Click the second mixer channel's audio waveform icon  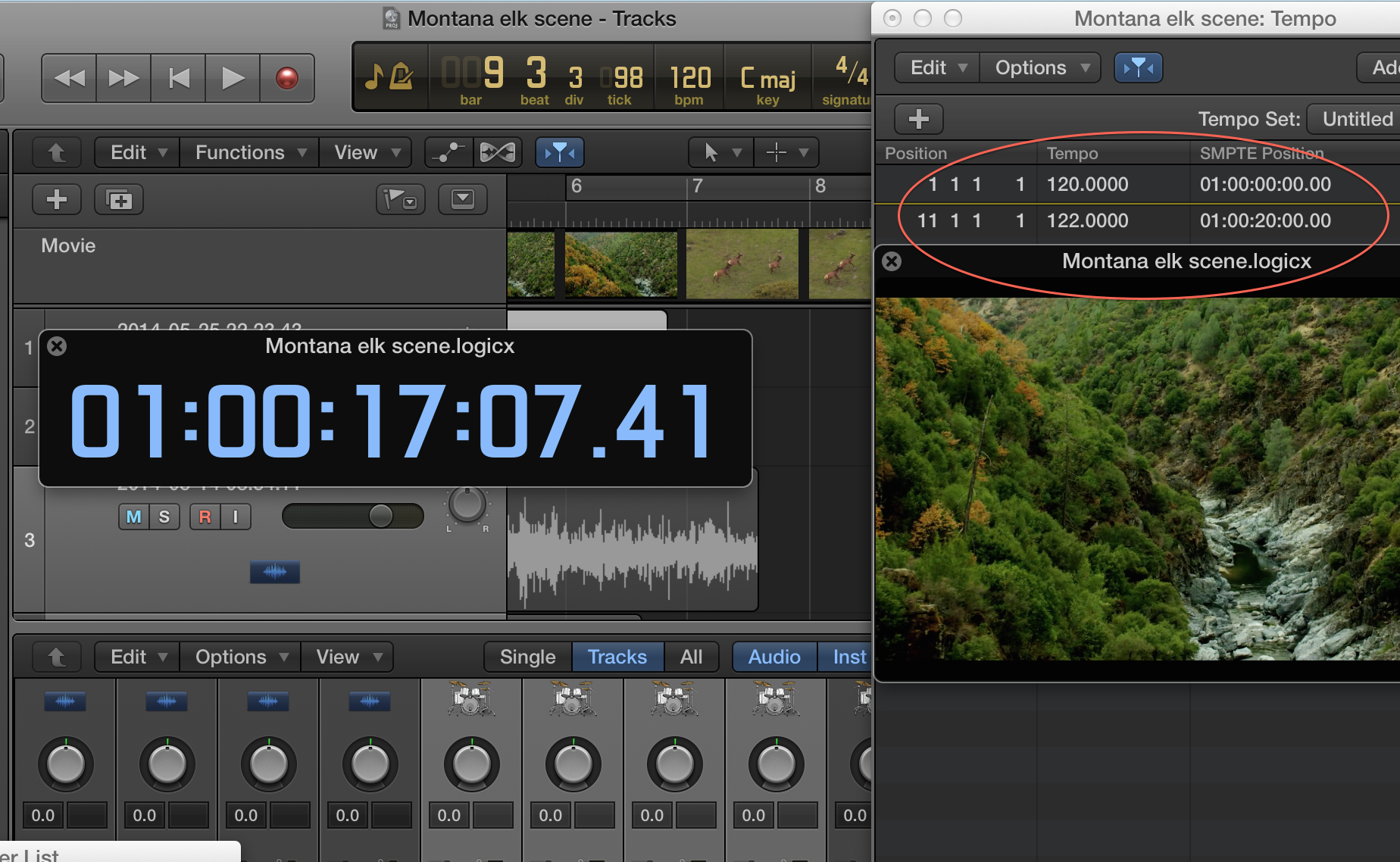coord(167,701)
